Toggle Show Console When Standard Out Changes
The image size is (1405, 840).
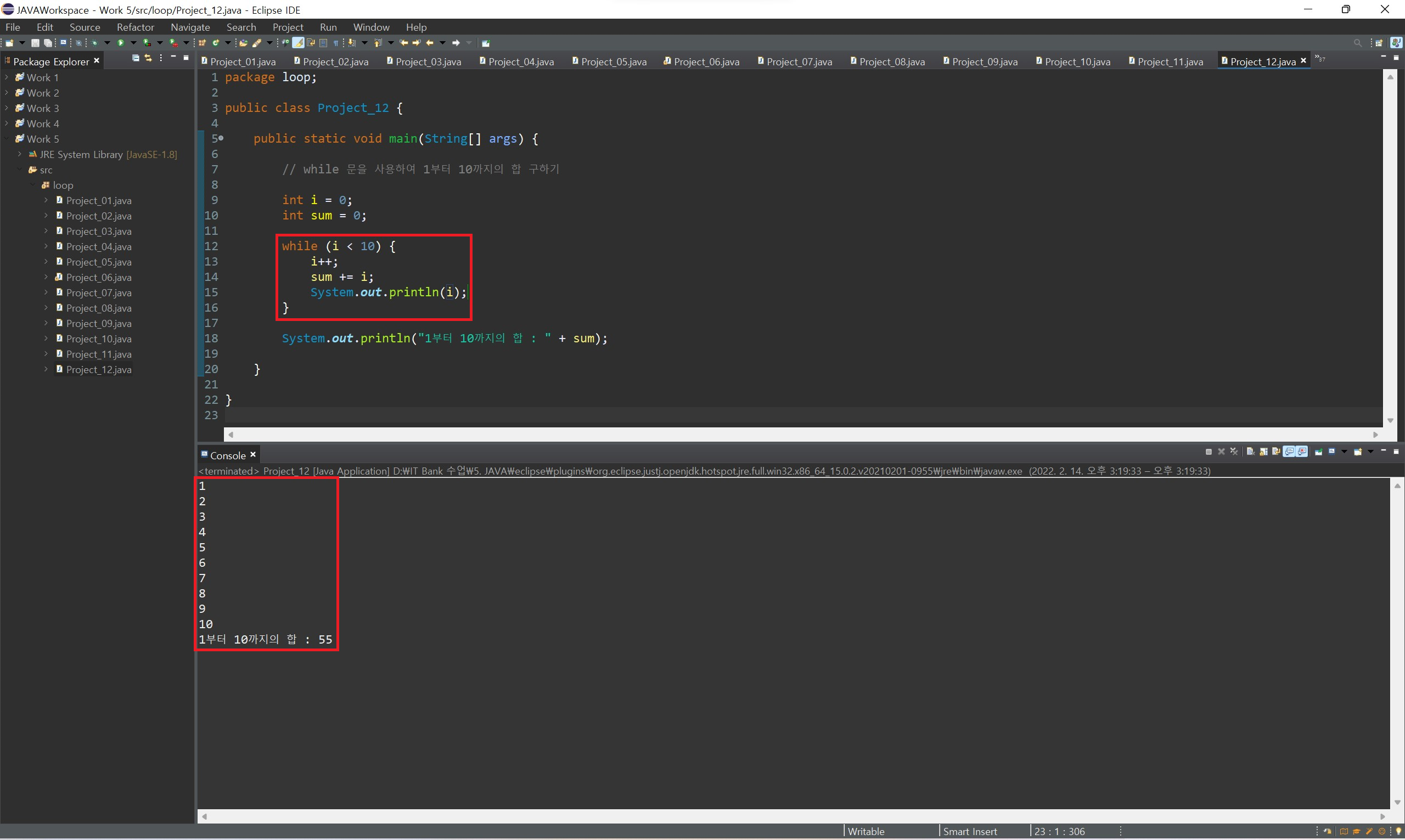[1289, 452]
